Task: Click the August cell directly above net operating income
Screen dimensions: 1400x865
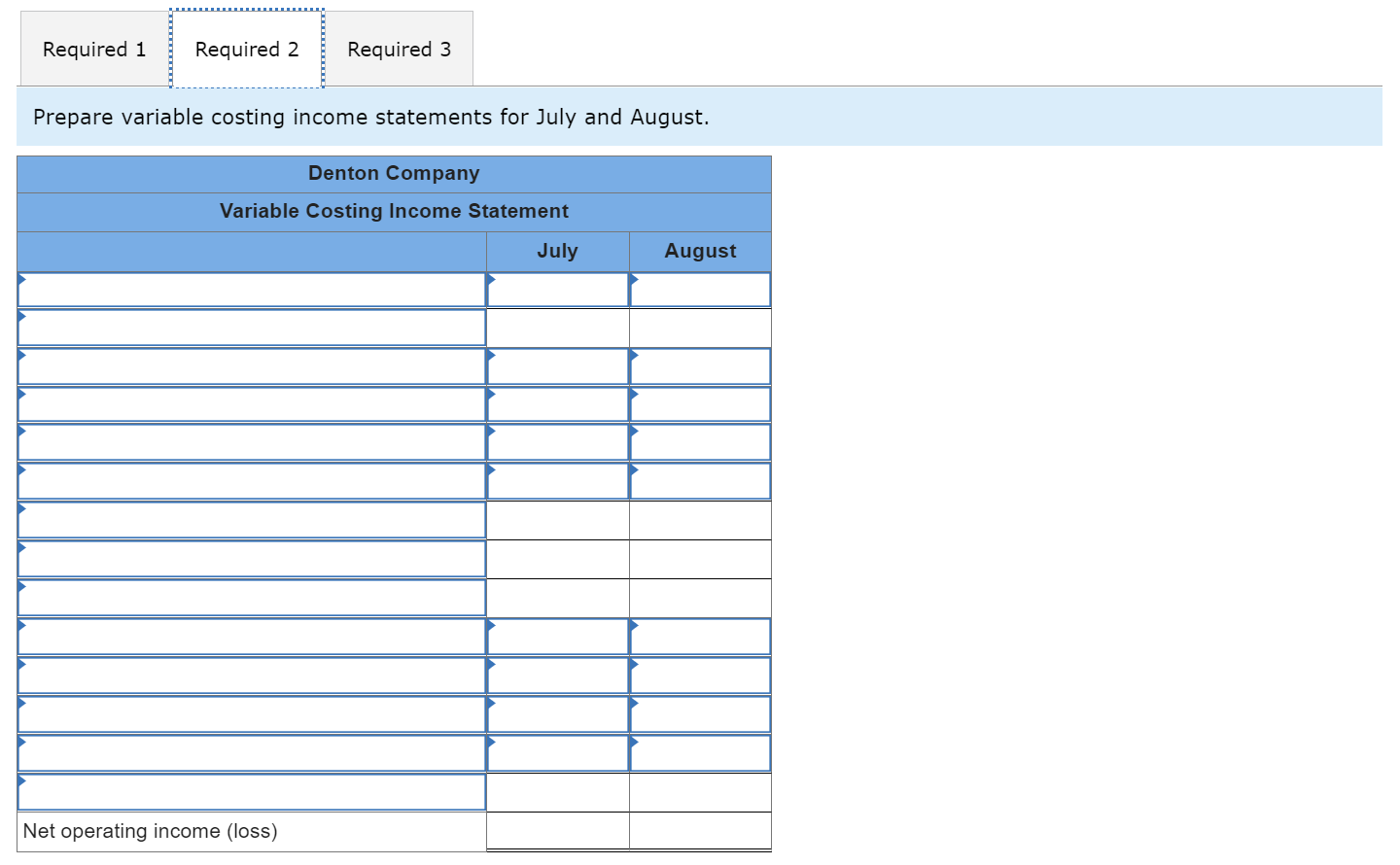Action: coord(700,792)
